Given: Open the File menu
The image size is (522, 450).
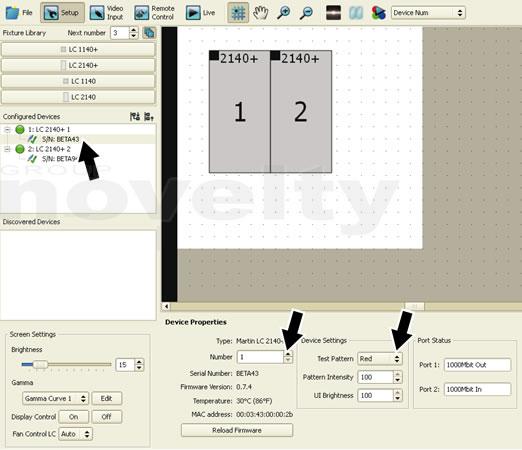Looking at the screenshot, I should pos(19,13).
